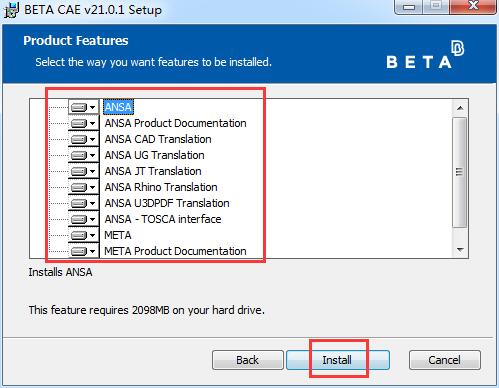Screen dimensions: 499x388
Task: Select ANSA CAD Translation feature
Action: (158, 139)
